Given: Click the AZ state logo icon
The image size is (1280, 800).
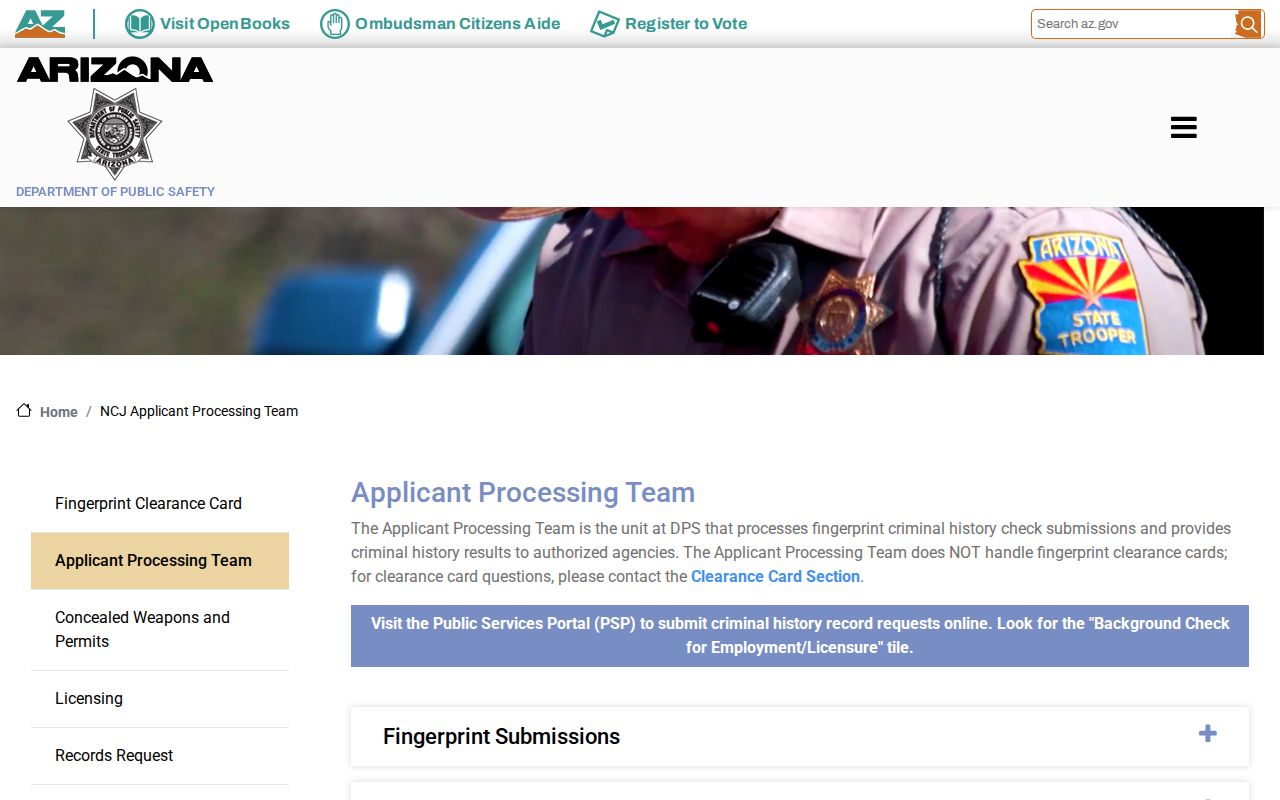Looking at the screenshot, I should coord(40,24).
